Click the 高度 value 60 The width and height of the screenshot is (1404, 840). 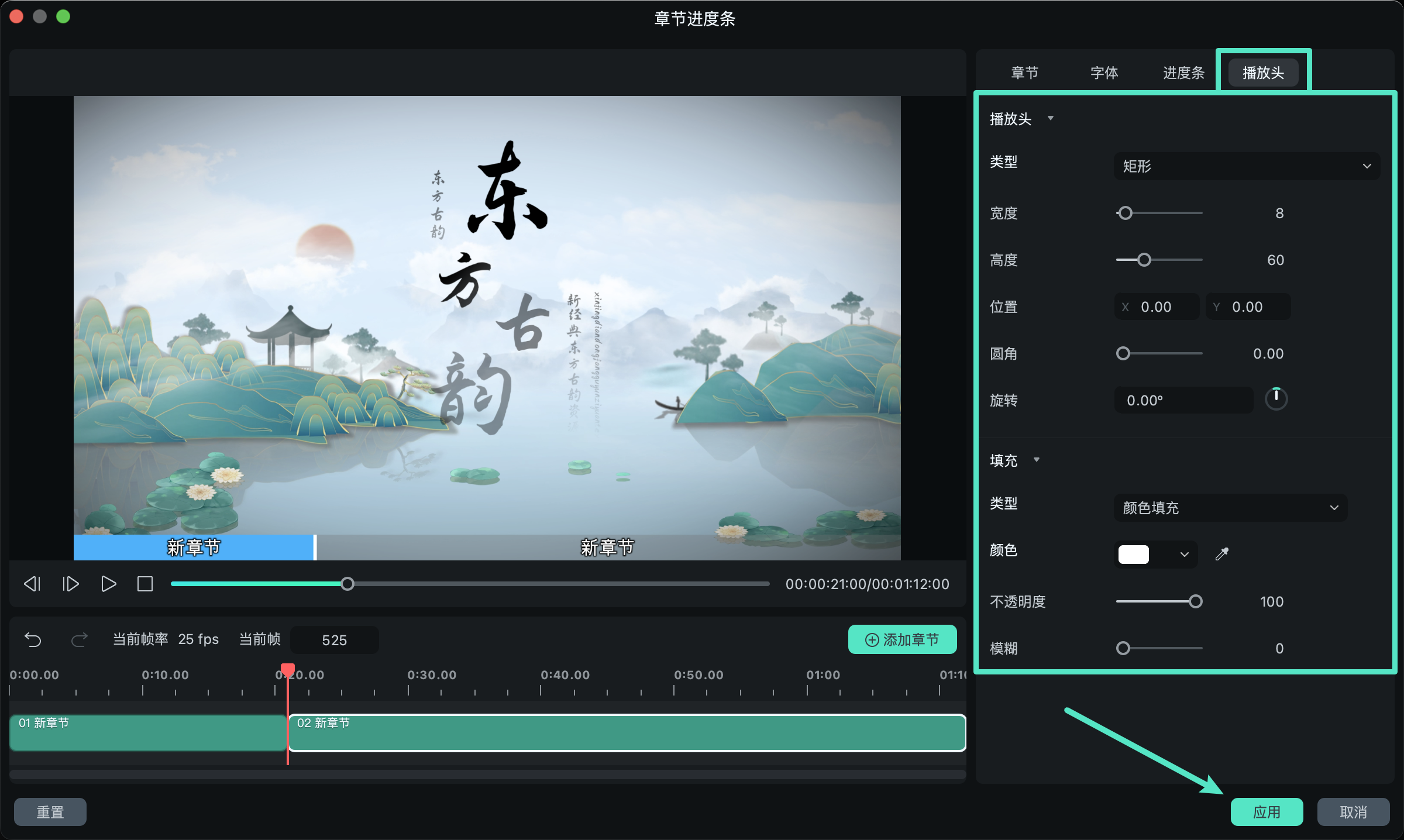click(1276, 260)
